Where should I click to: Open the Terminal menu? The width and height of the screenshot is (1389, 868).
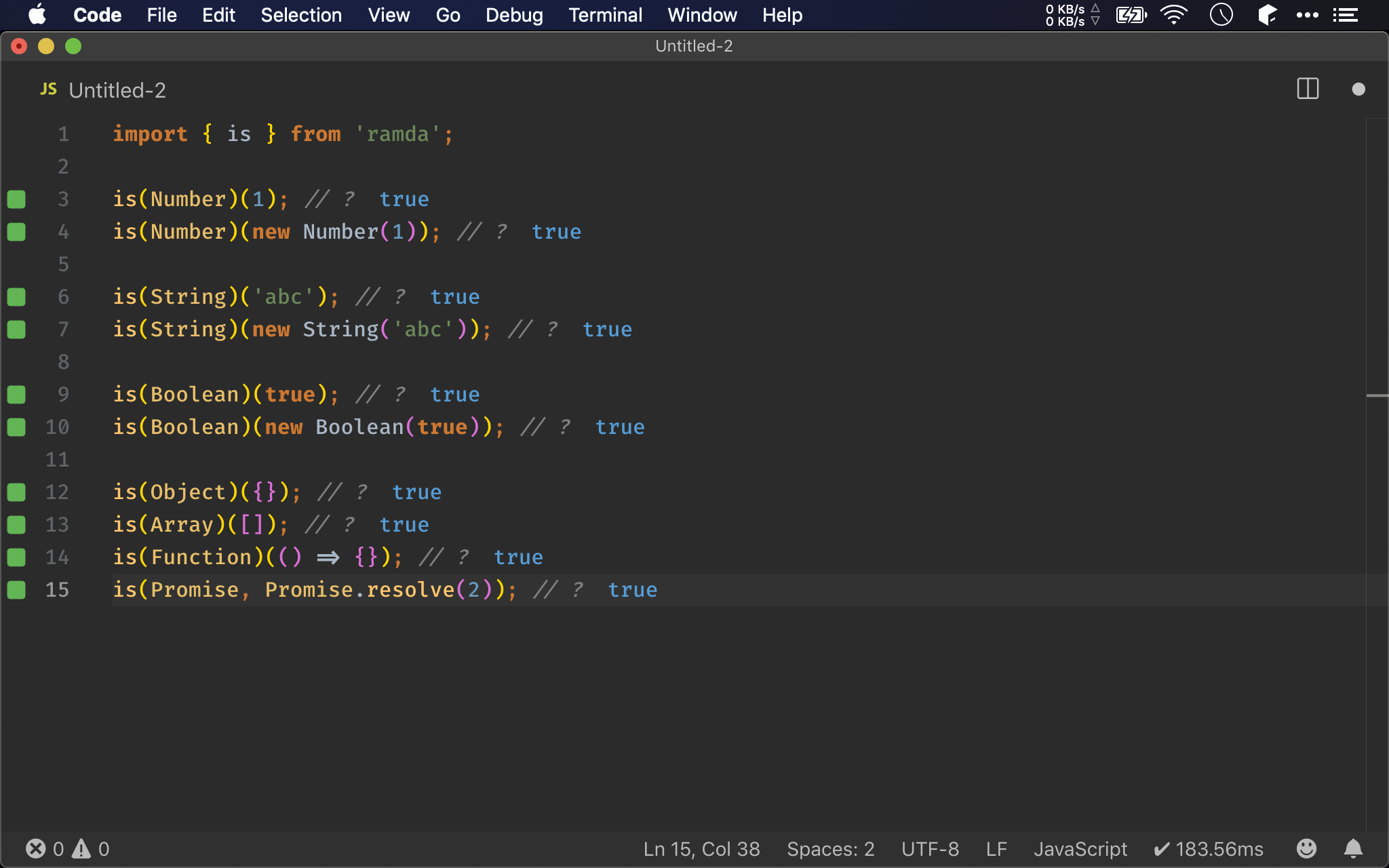[605, 15]
